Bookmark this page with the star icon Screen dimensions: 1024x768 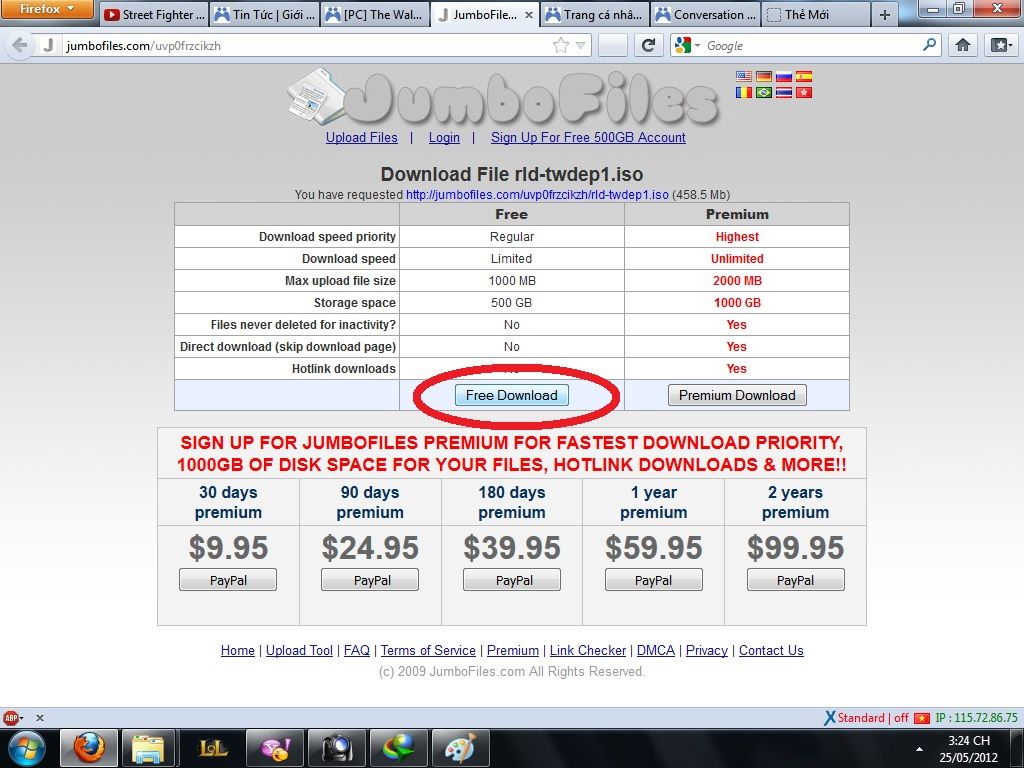pos(560,45)
